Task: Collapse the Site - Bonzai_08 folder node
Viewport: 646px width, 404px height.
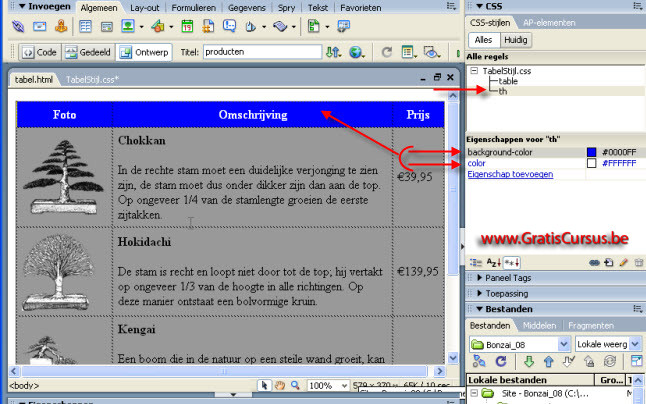Action: coord(474,393)
